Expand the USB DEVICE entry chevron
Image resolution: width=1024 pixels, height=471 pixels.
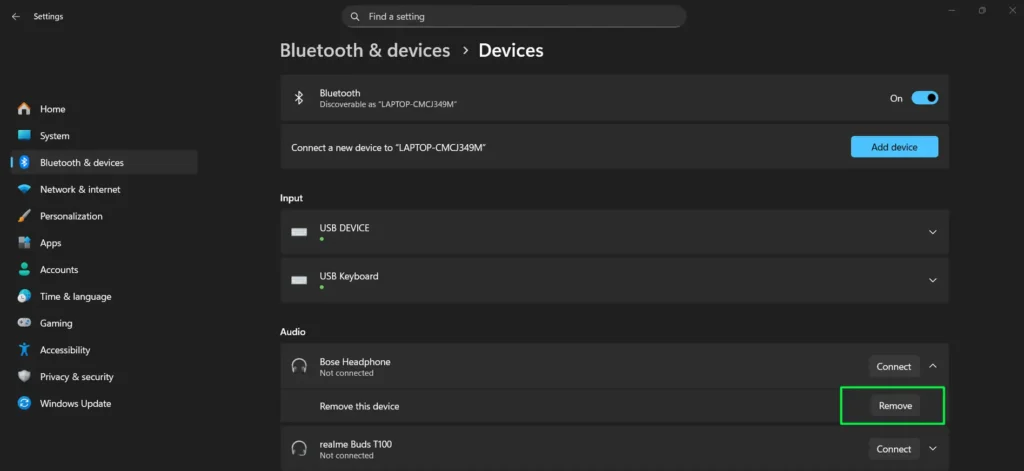click(932, 232)
